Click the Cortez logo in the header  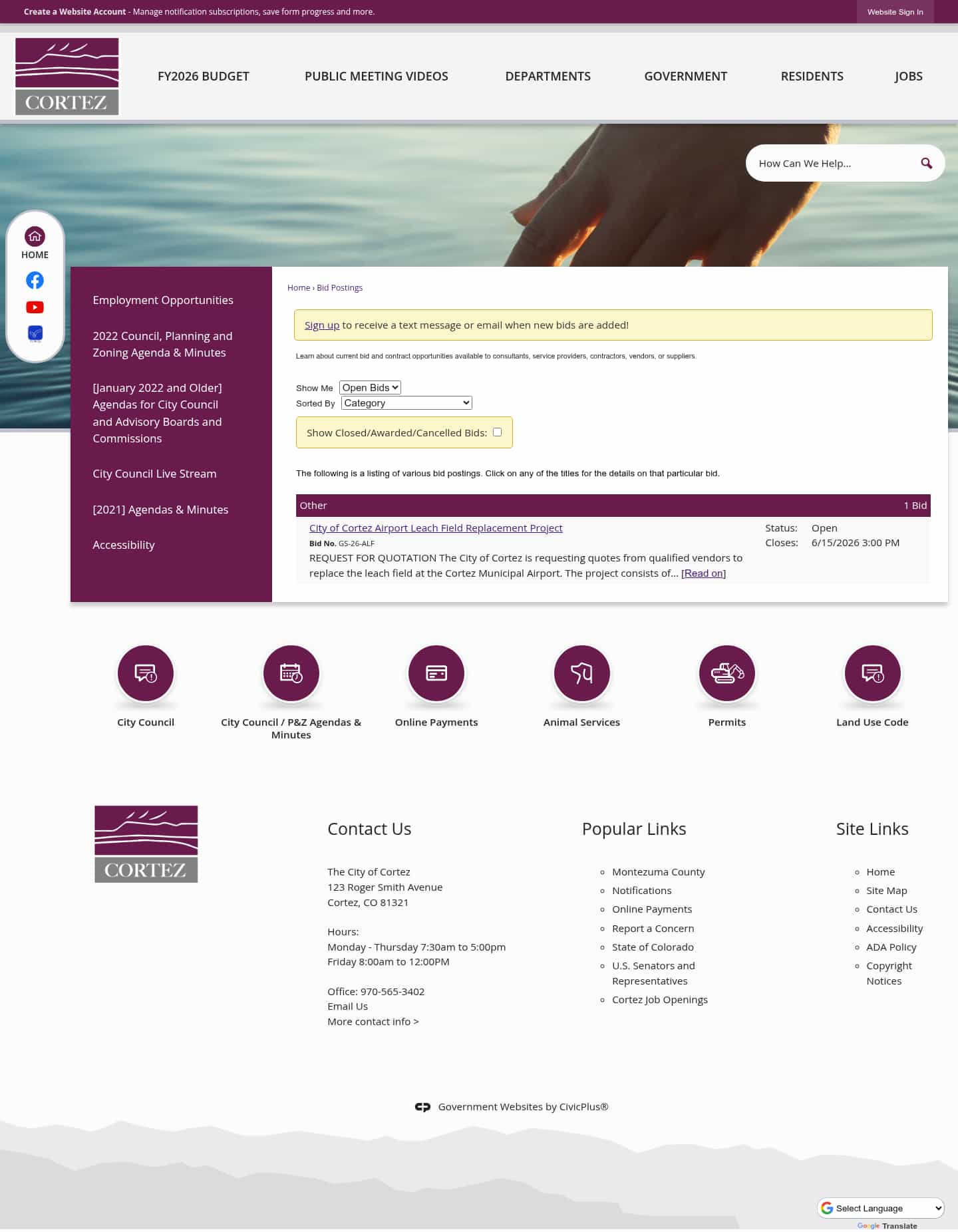pos(67,77)
